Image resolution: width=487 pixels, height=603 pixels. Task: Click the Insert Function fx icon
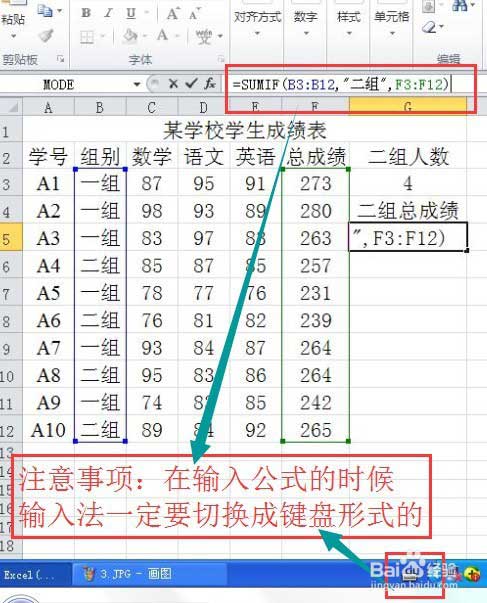[x=210, y=83]
